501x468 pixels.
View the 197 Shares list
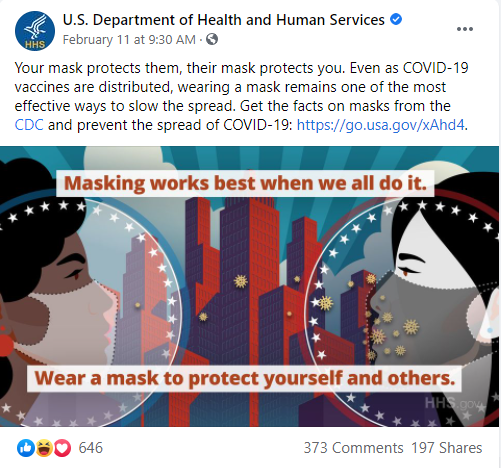click(x=447, y=448)
